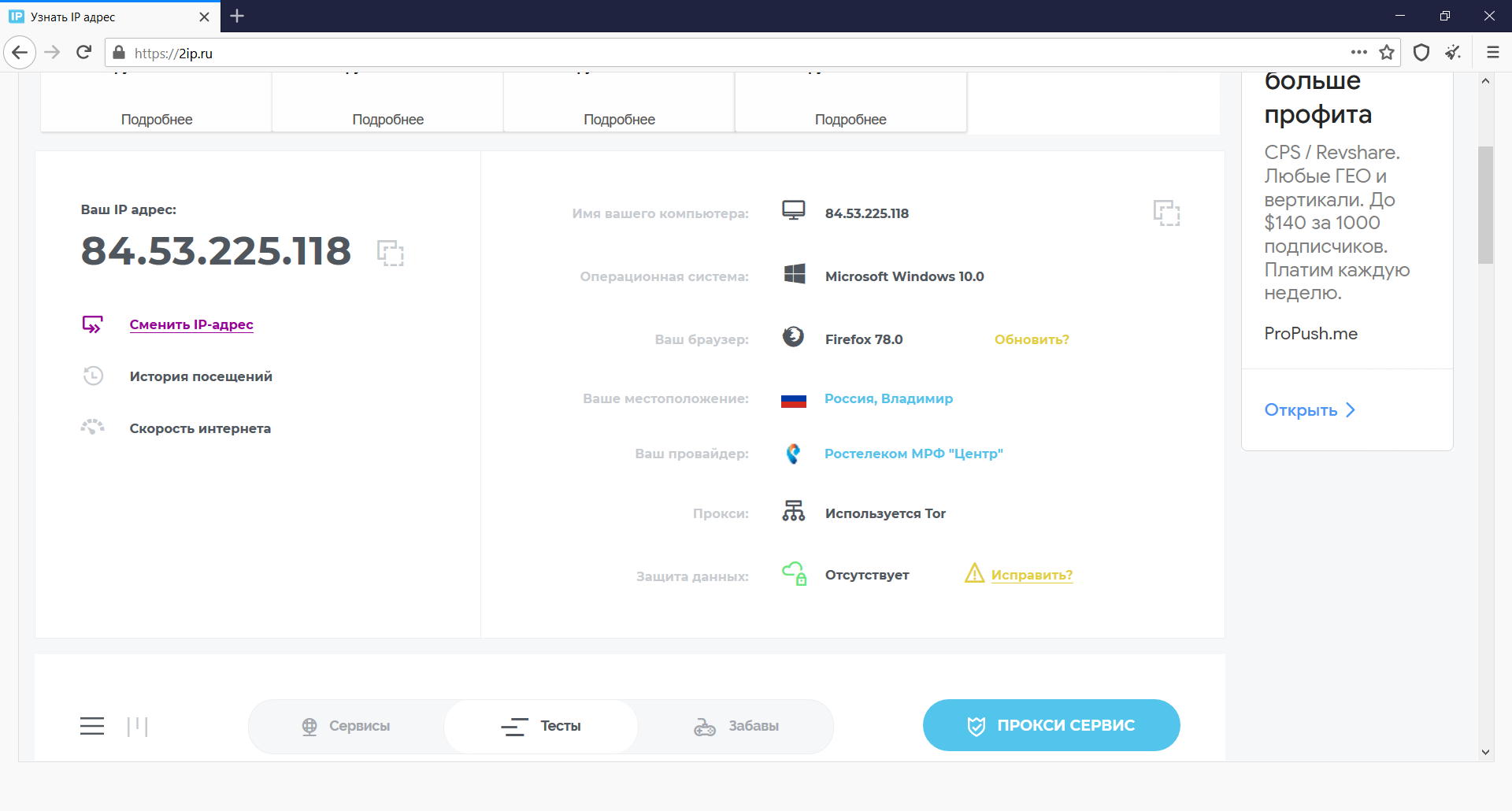Select the Забавы tab
This screenshot has height=811, width=1512.
[736, 726]
